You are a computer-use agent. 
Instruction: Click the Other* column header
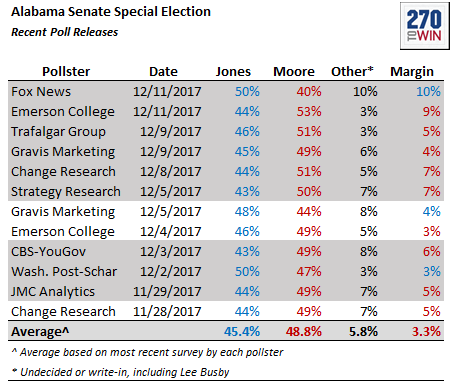click(352, 72)
